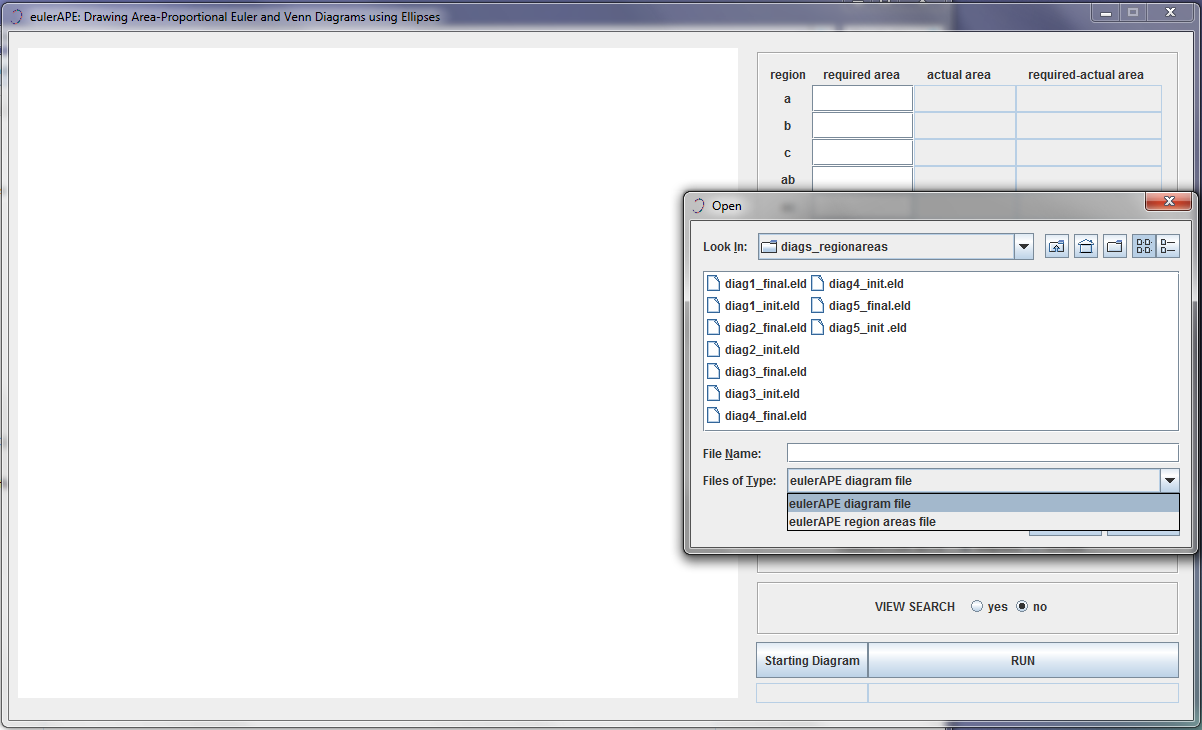Close the Open dialog window
The height and width of the screenshot is (730, 1202).
(1169, 202)
